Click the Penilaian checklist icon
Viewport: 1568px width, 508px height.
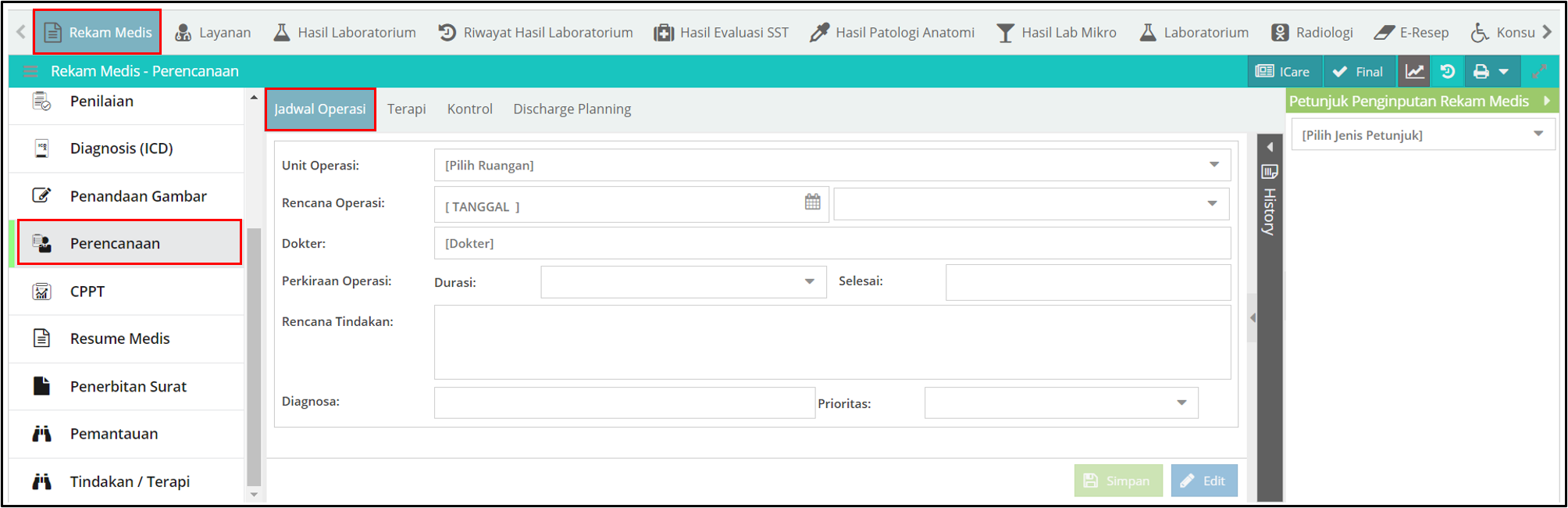click(x=41, y=102)
